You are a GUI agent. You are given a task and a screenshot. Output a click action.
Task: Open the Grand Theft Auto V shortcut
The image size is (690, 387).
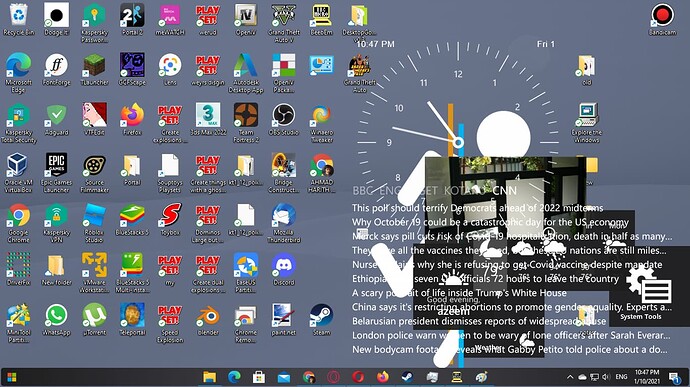point(283,24)
